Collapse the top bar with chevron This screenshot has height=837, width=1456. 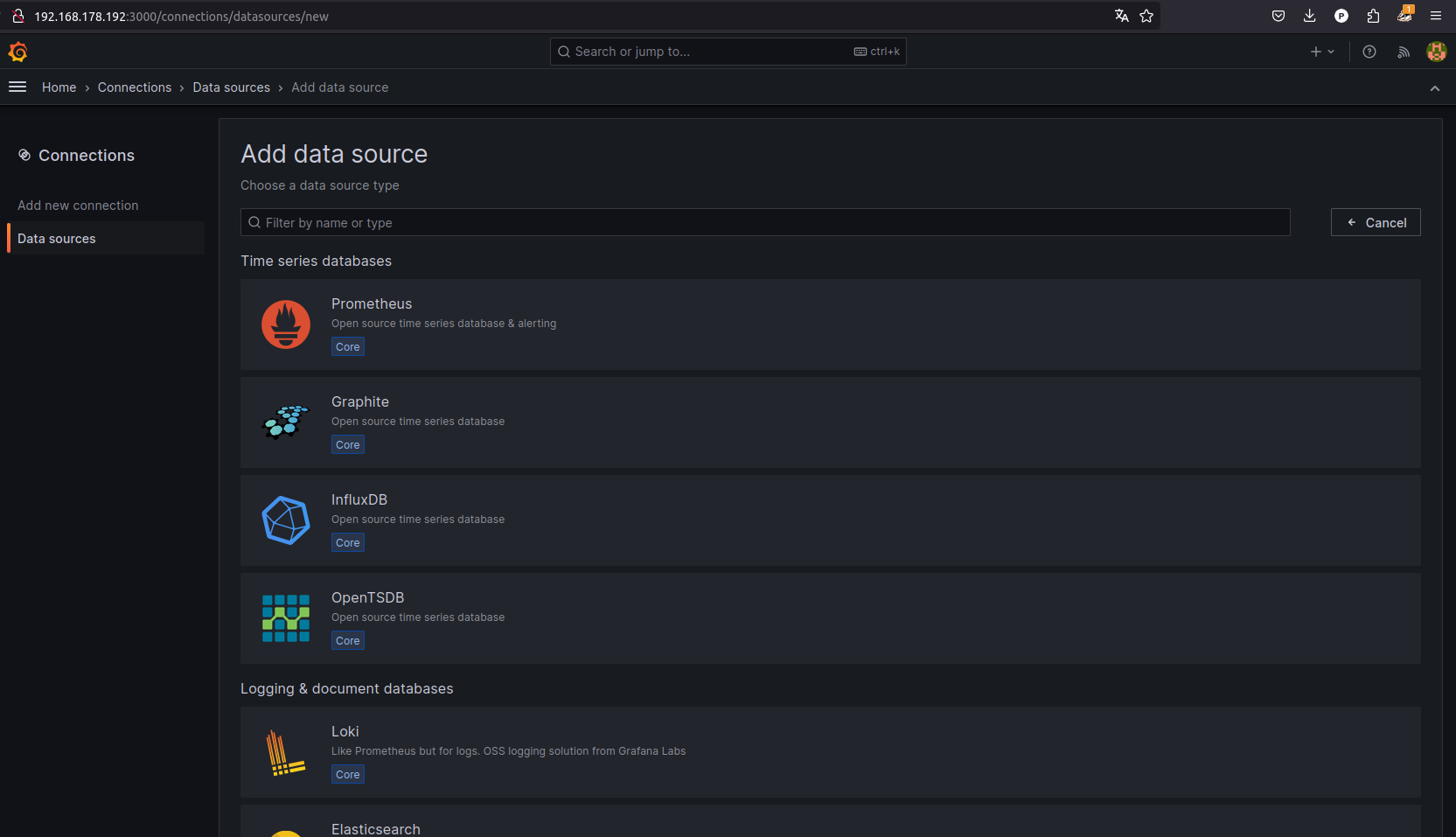[x=1435, y=88]
